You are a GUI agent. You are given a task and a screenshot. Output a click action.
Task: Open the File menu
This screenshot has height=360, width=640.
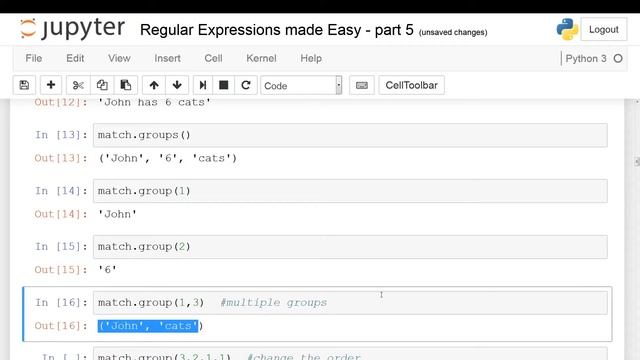pyautogui.click(x=33, y=58)
